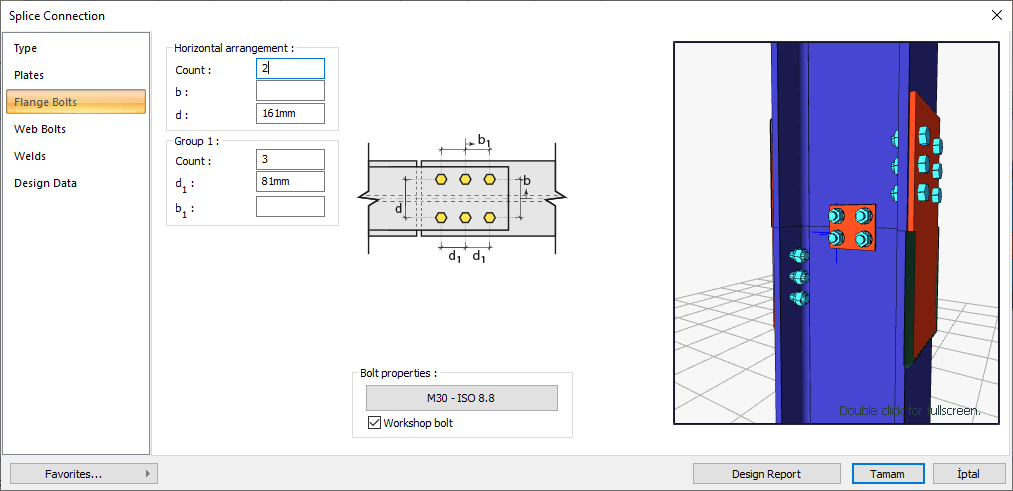The image size is (1013, 491).
Task: Show the Design Data section
Action: click(x=45, y=183)
